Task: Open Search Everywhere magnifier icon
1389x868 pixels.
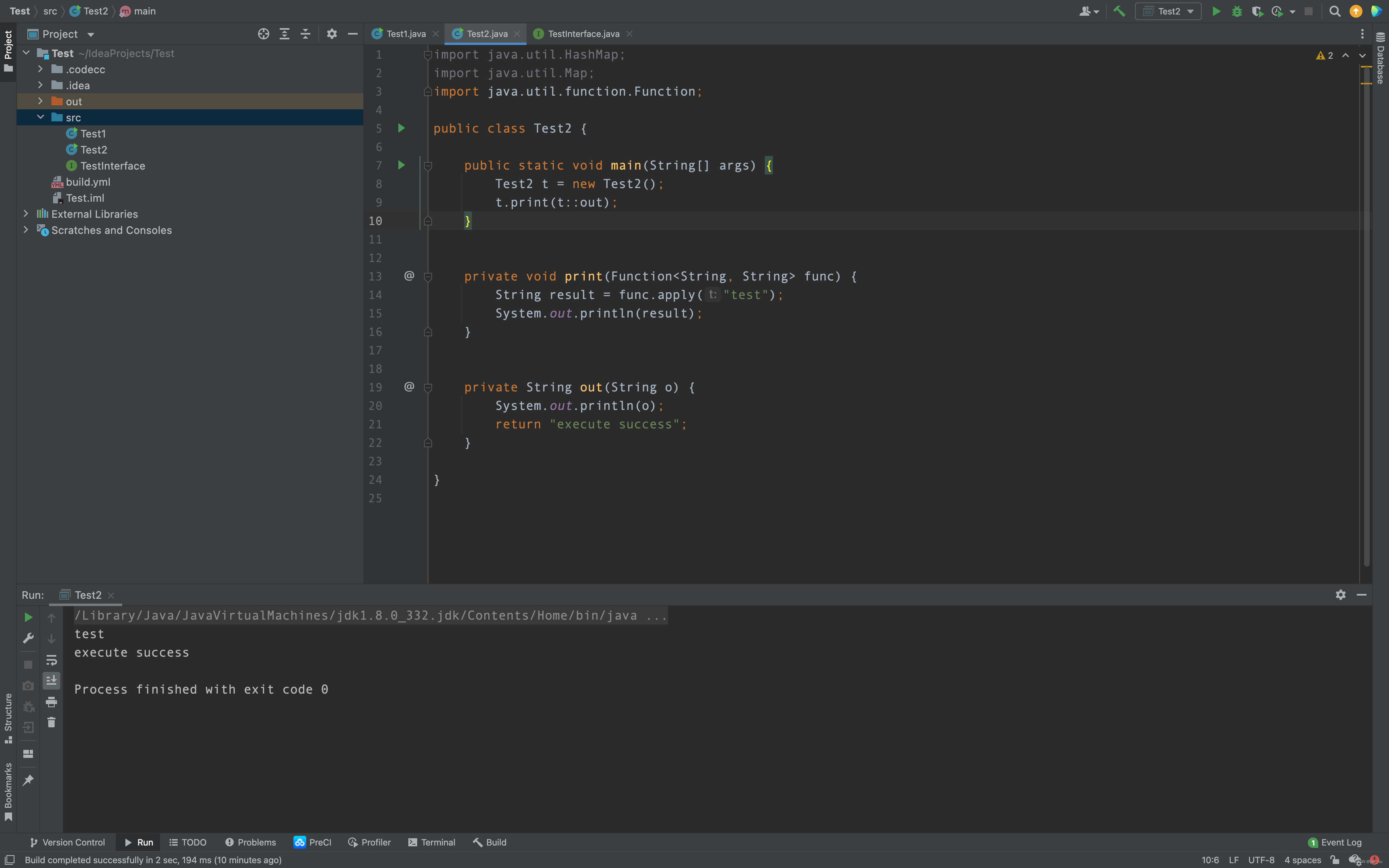Action: [1334, 11]
